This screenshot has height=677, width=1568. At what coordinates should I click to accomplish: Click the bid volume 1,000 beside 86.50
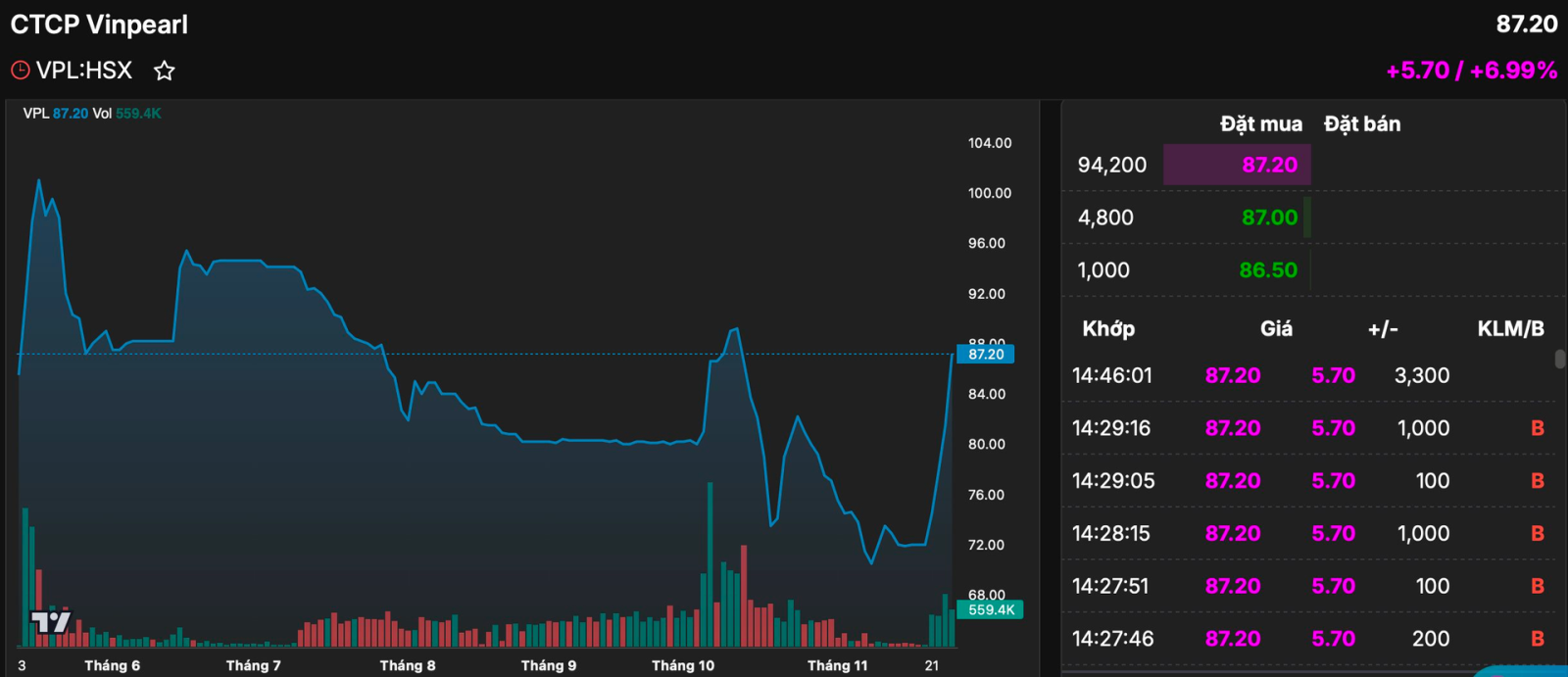[1103, 270]
